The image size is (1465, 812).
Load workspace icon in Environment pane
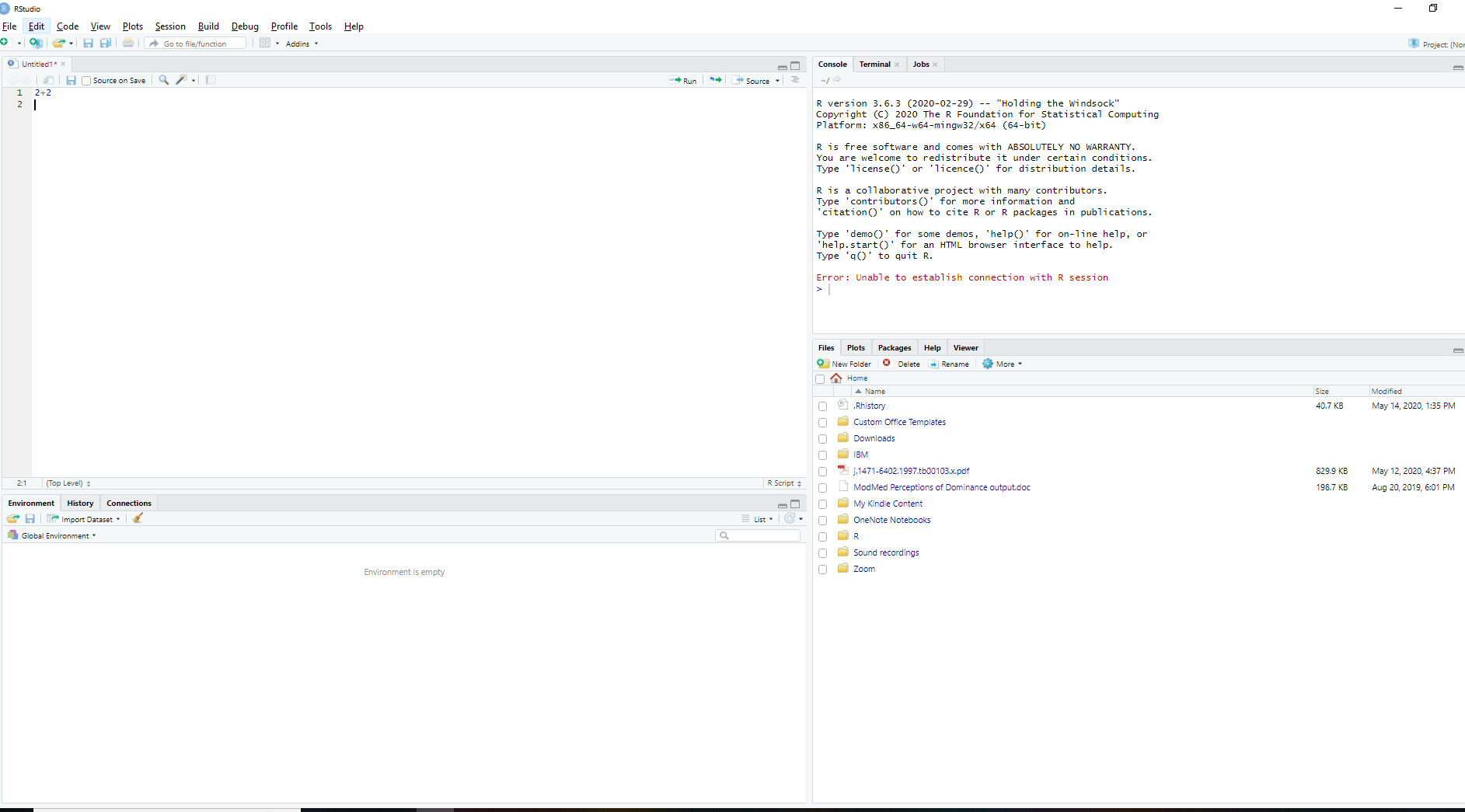(13, 518)
